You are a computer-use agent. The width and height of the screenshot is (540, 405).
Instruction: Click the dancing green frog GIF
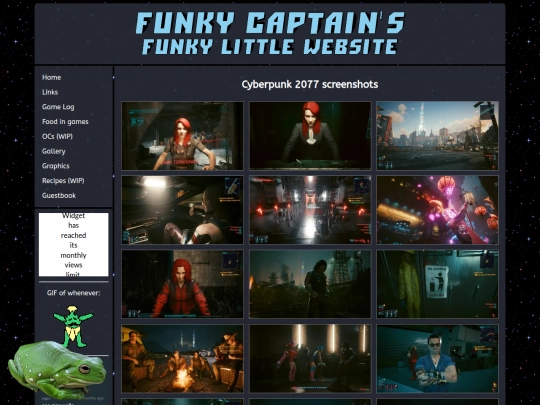coord(73,326)
